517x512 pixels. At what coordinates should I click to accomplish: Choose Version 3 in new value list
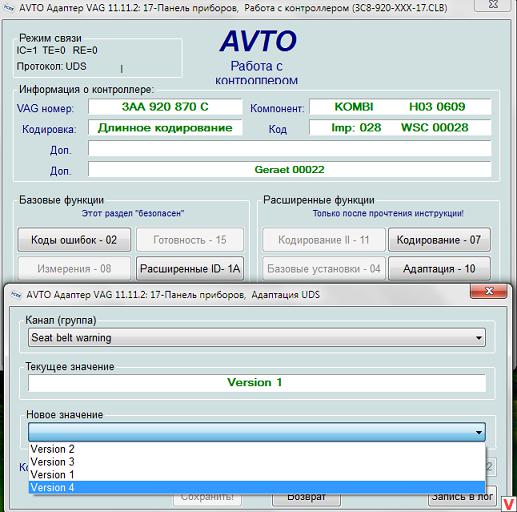(x=257, y=462)
